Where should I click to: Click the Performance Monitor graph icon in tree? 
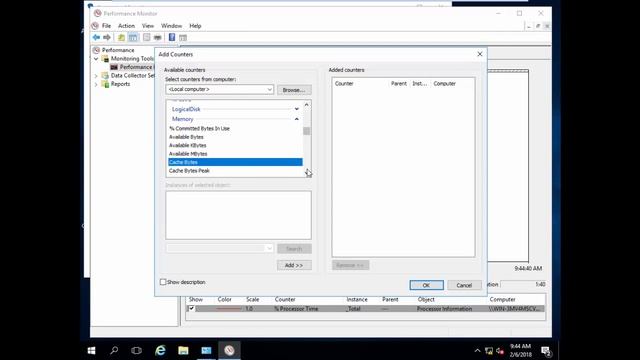114,67
